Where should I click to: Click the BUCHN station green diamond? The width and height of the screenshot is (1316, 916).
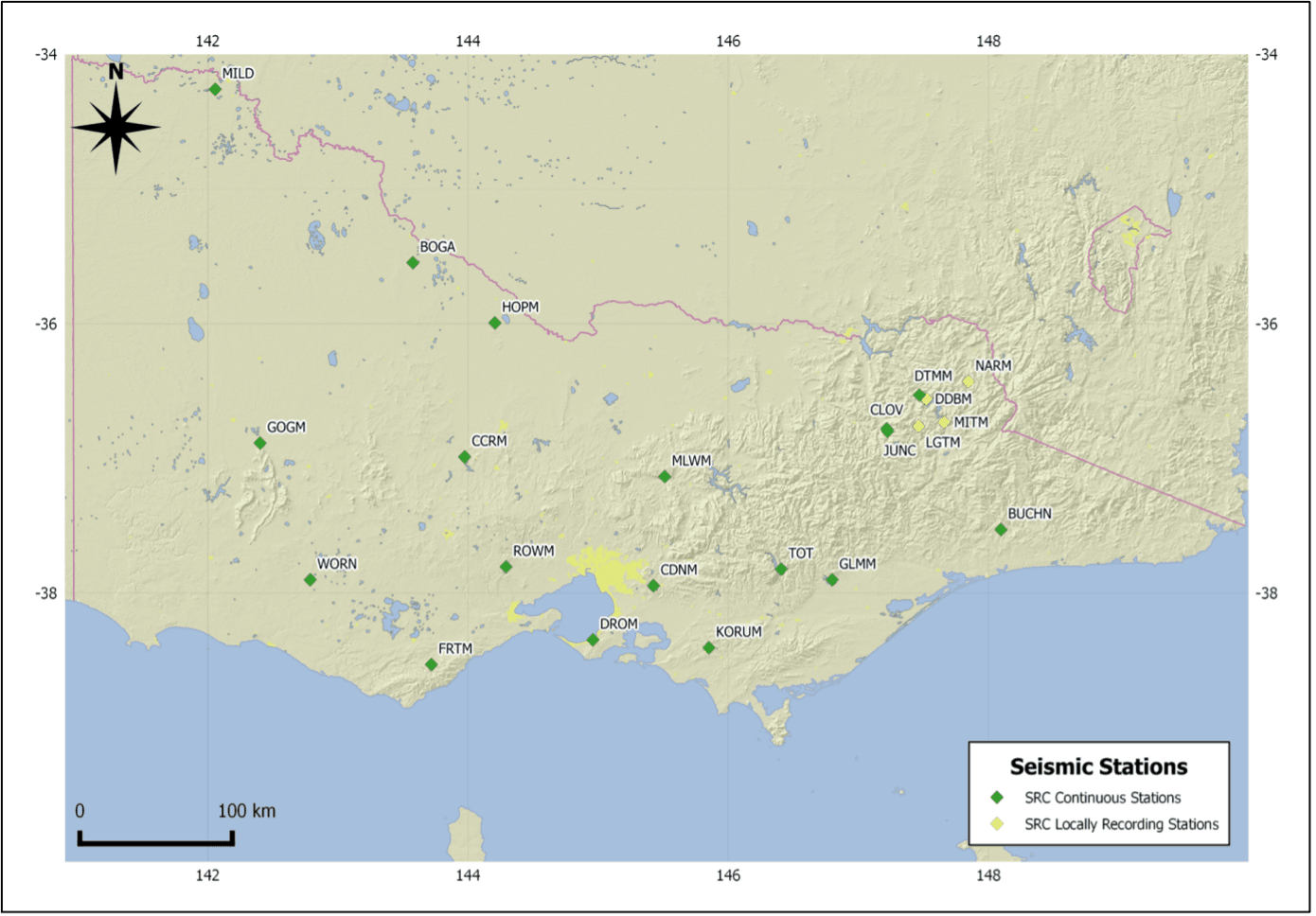[x=1001, y=529]
